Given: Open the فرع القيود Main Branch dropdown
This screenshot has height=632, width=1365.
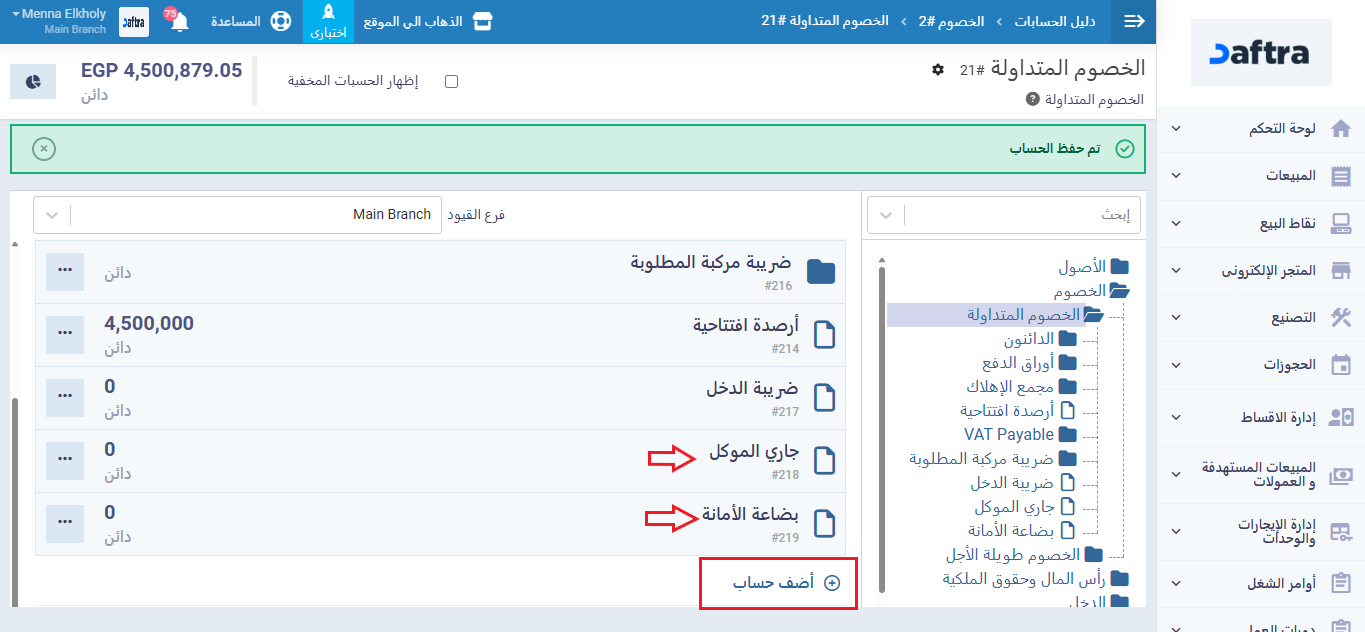Looking at the screenshot, I should 238,215.
